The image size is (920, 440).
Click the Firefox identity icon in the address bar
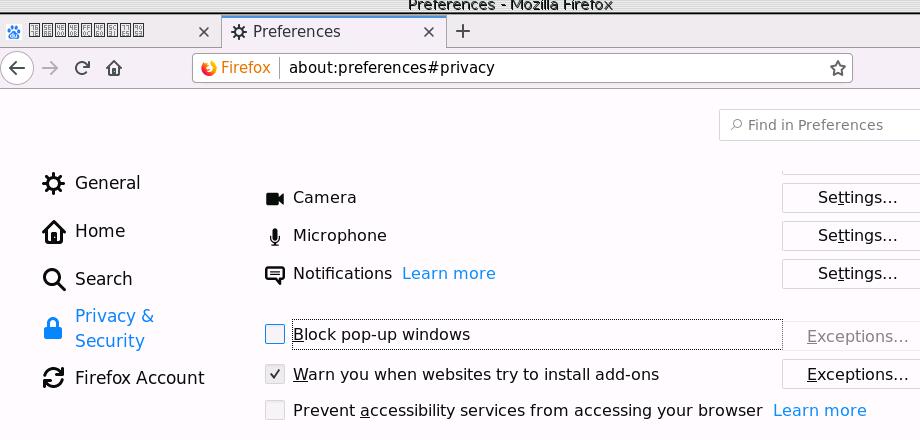[x=209, y=68]
